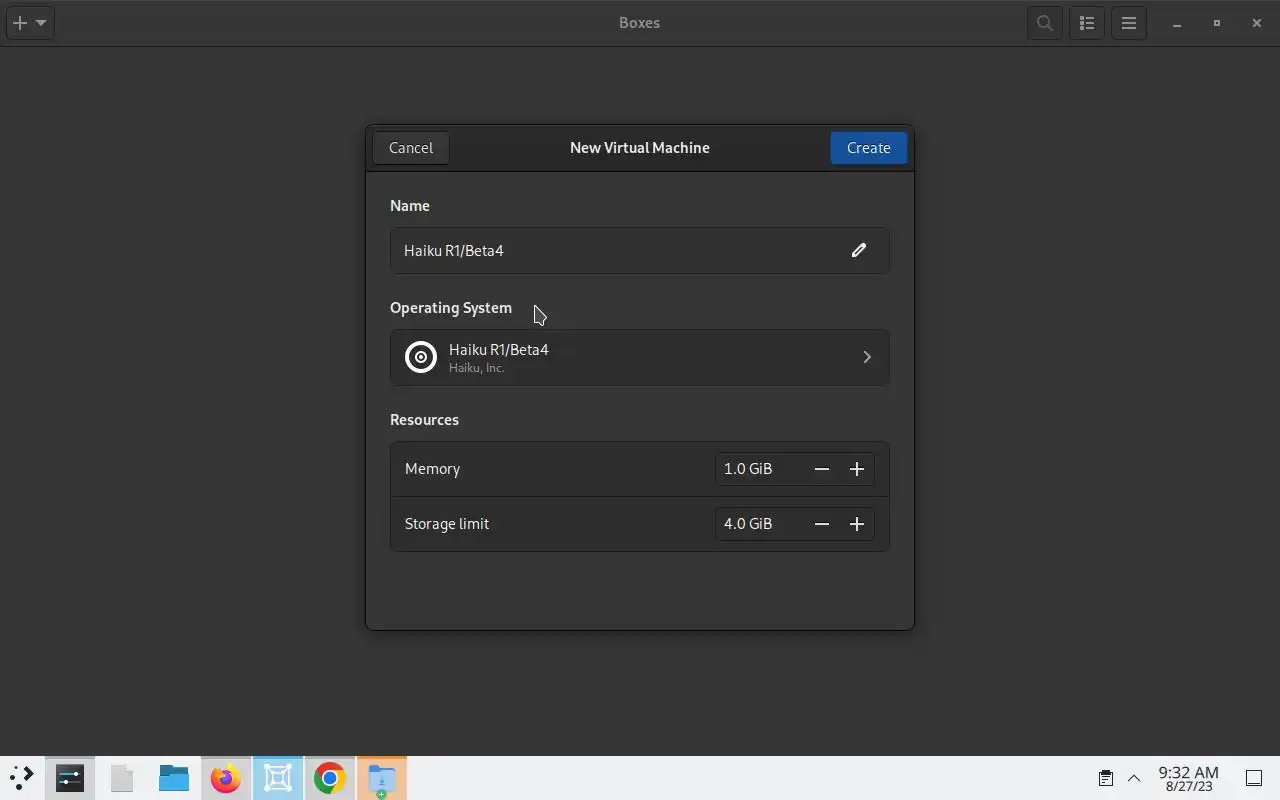Image resolution: width=1280 pixels, height=800 pixels.
Task: Cancel the New Virtual Machine dialog
Action: tap(411, 148)
